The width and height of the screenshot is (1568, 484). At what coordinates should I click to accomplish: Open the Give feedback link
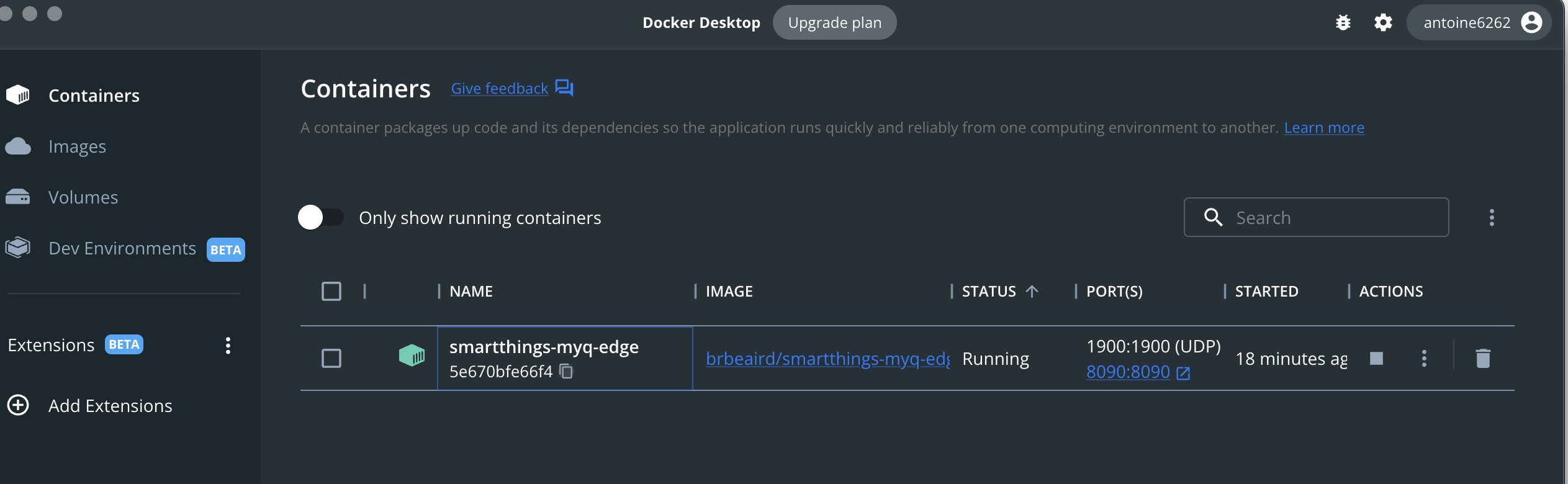(x=499, y=89)
